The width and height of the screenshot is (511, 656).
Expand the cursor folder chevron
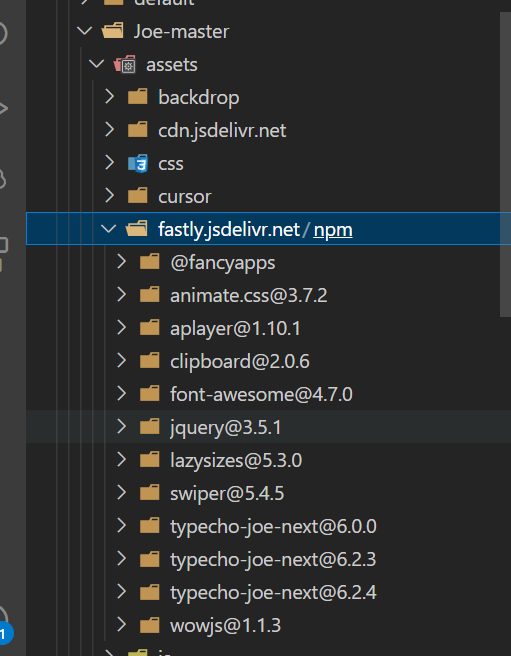(110, 196)
